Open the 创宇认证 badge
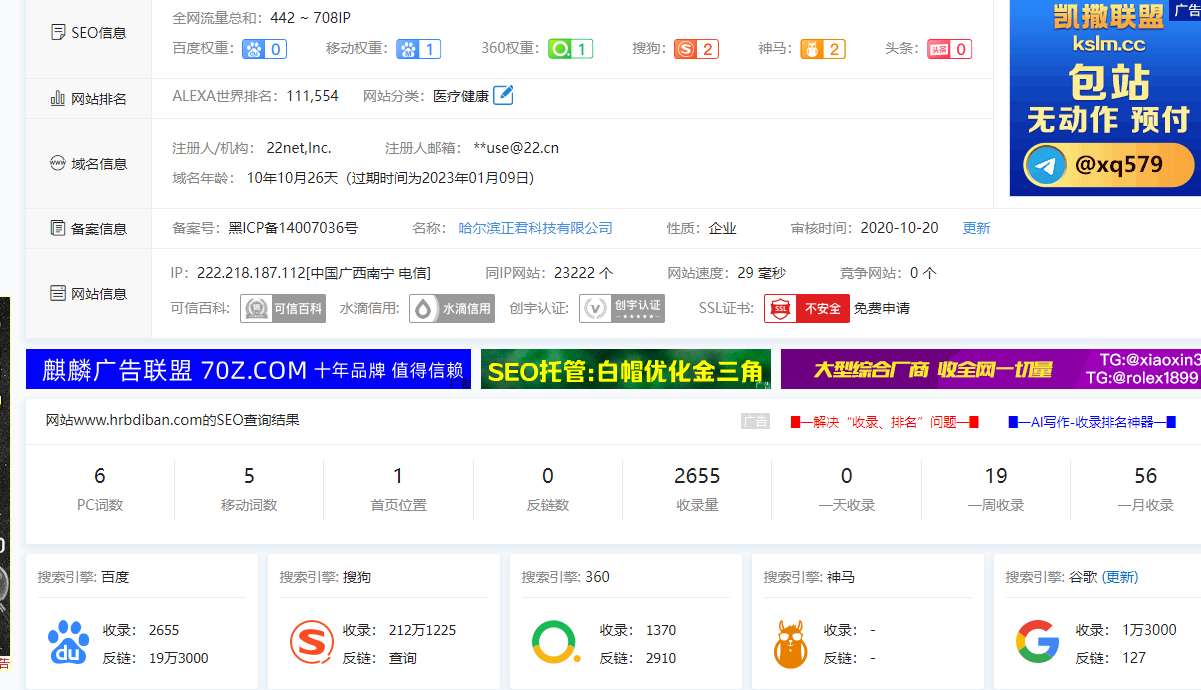Viewport: 1201px width, 690px height. click(x=622, y=308)
